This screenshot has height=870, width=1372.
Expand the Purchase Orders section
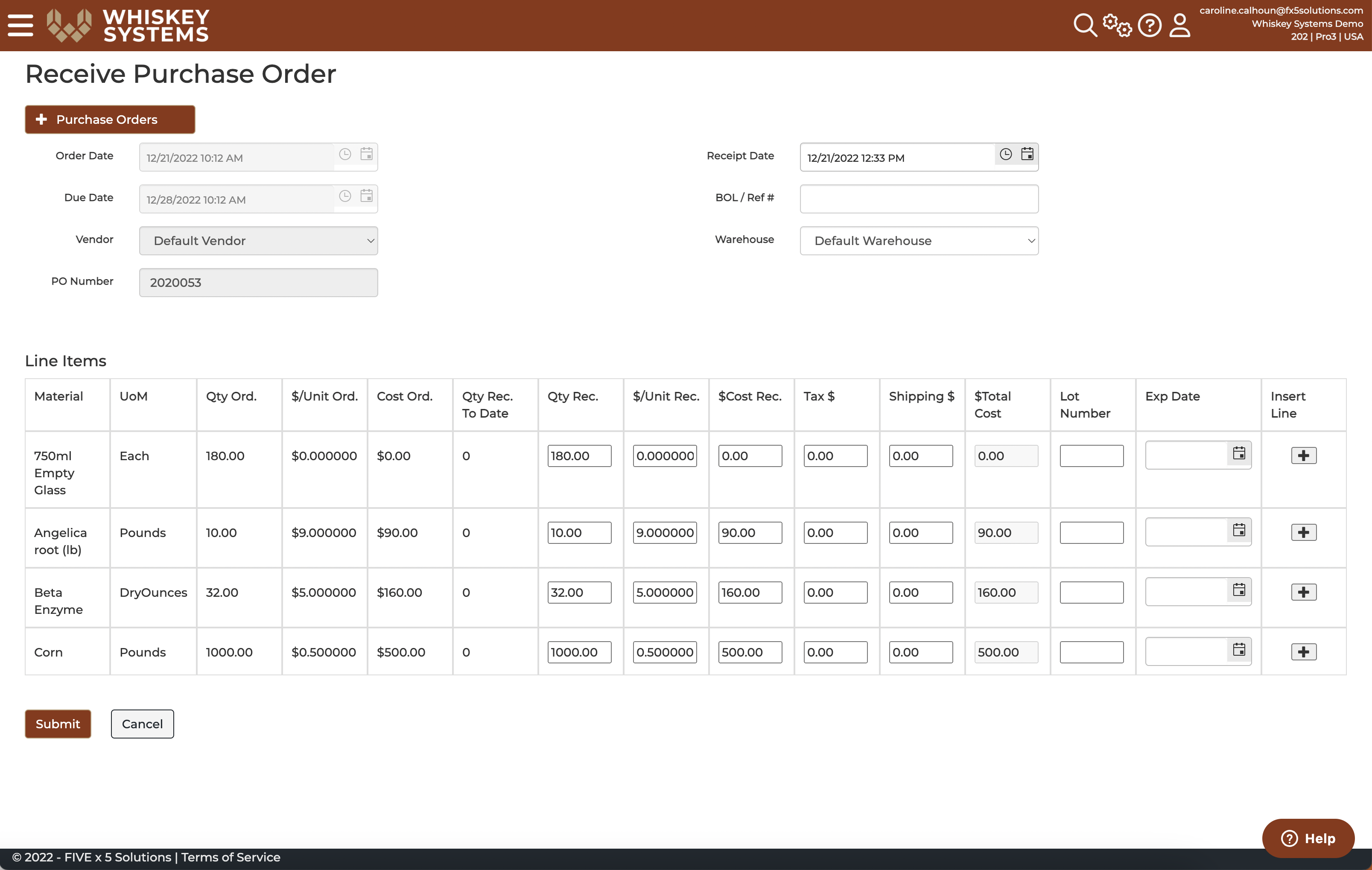(x=110, y=120)
